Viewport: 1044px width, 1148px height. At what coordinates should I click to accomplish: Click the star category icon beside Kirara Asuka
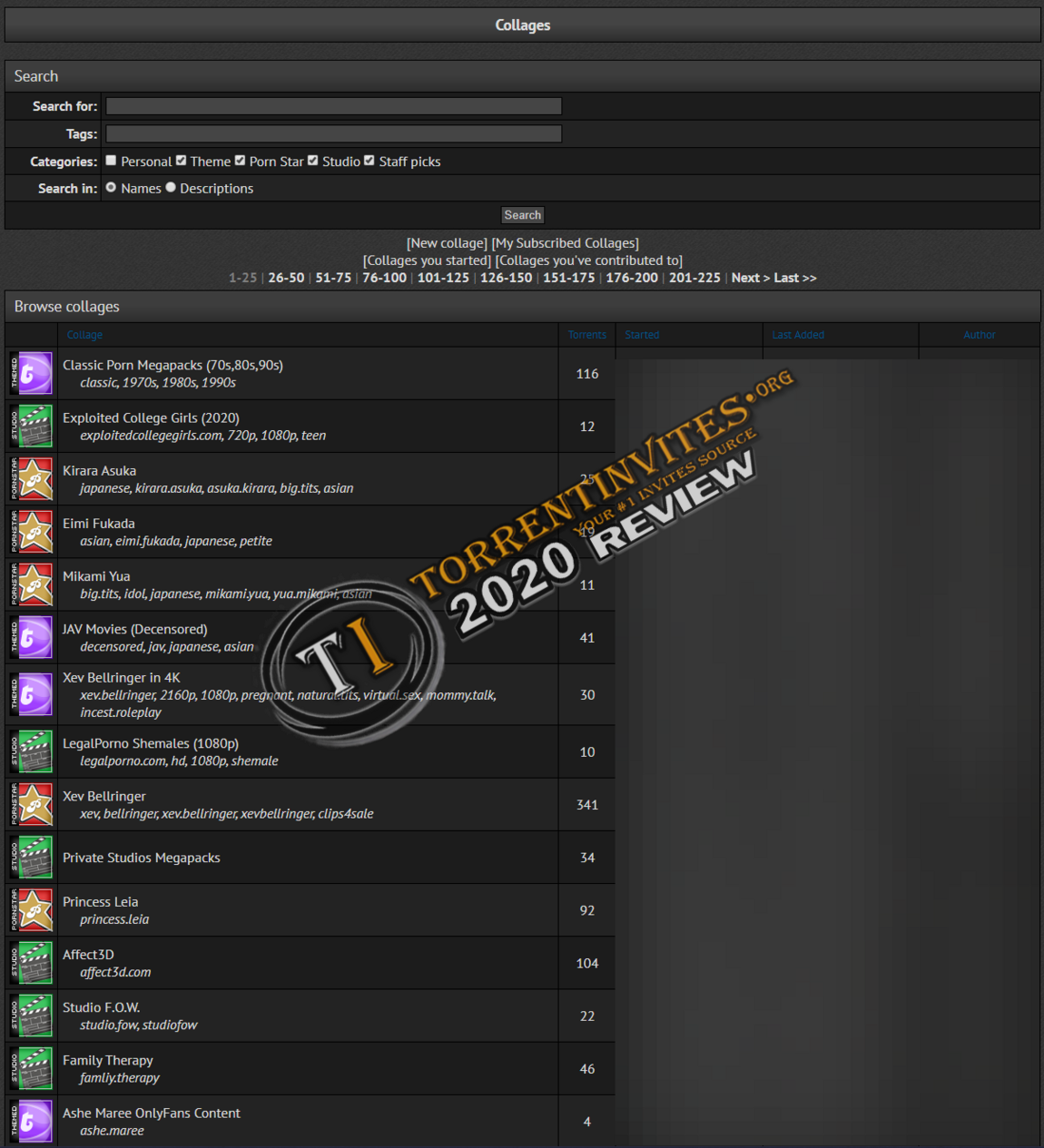point(32,479)
